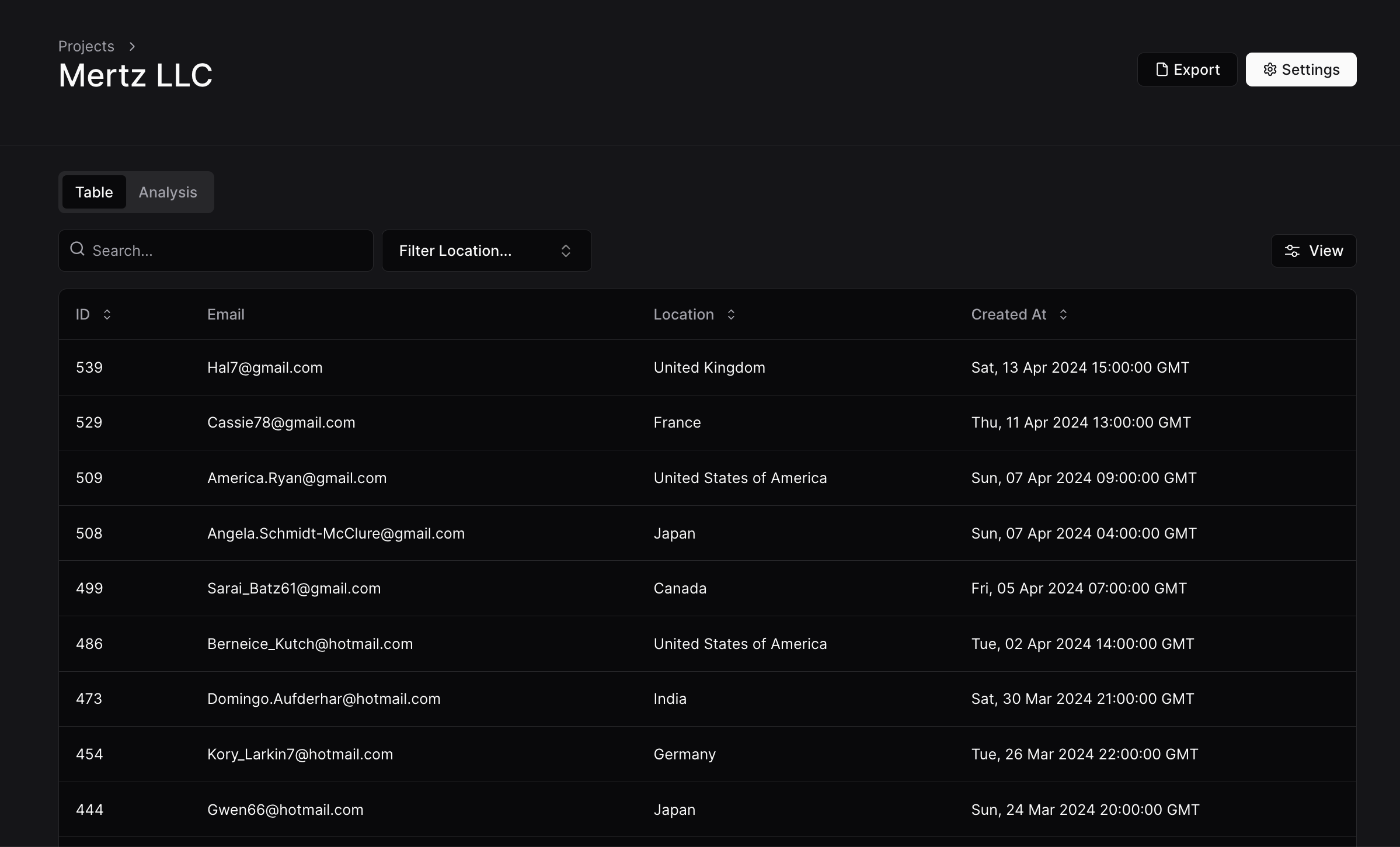Open the Settings button
The image size is (1400, 847).
coord(1301,70)
